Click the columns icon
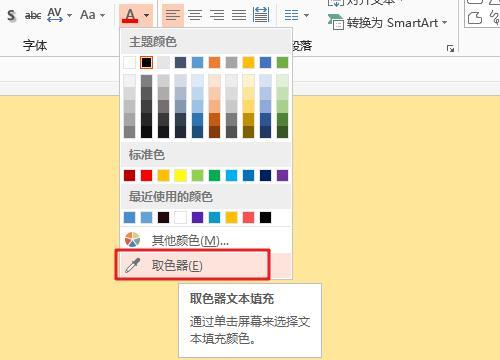Viewport: 500px width, 360px height. (292, 15)
